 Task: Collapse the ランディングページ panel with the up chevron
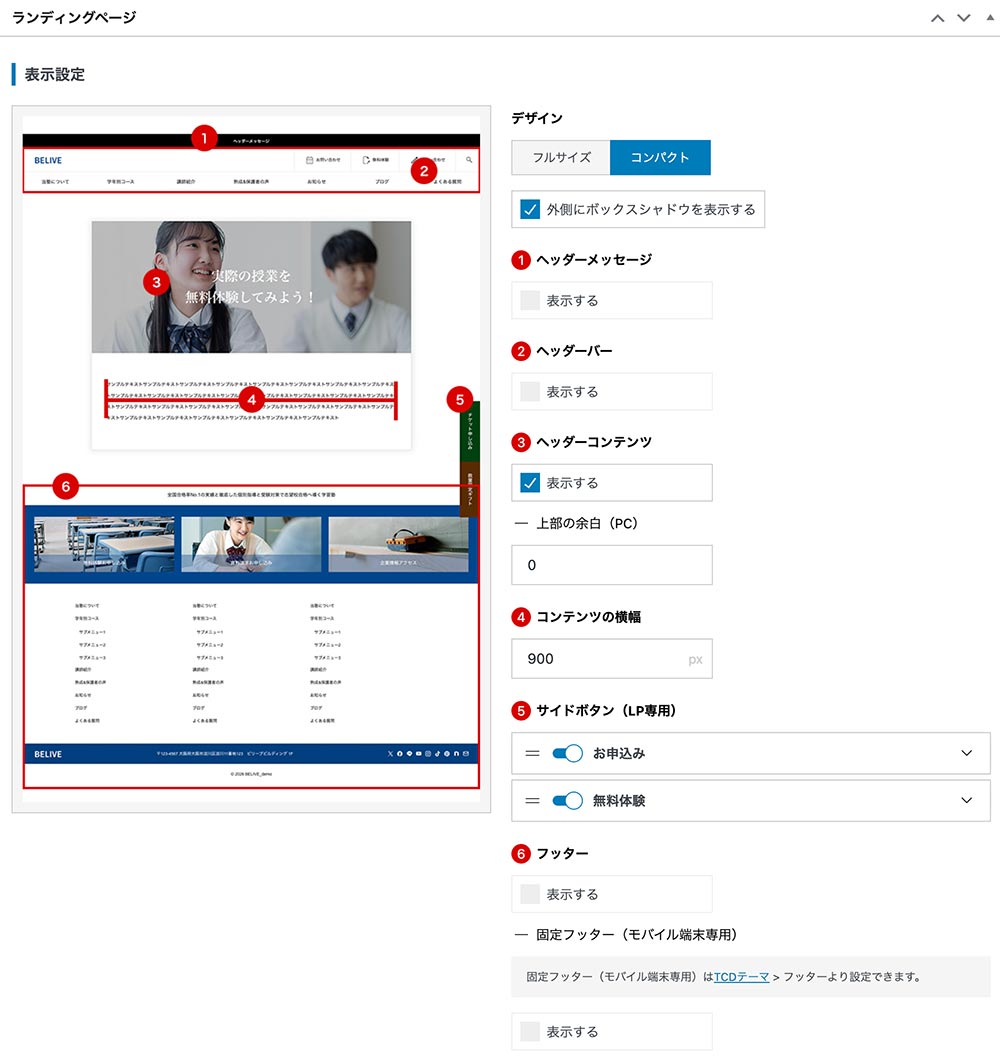pos(937,17)
